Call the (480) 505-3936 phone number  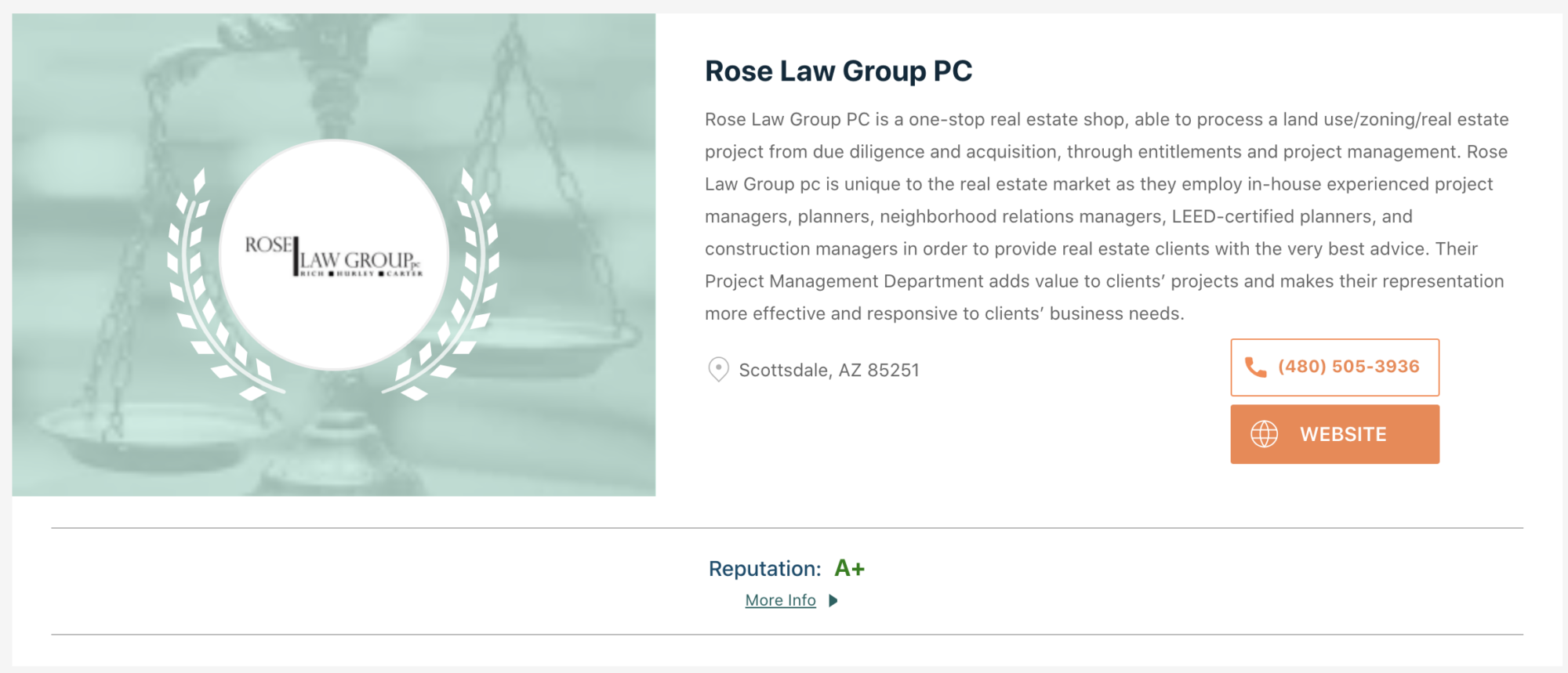(x=1348, y=367)
